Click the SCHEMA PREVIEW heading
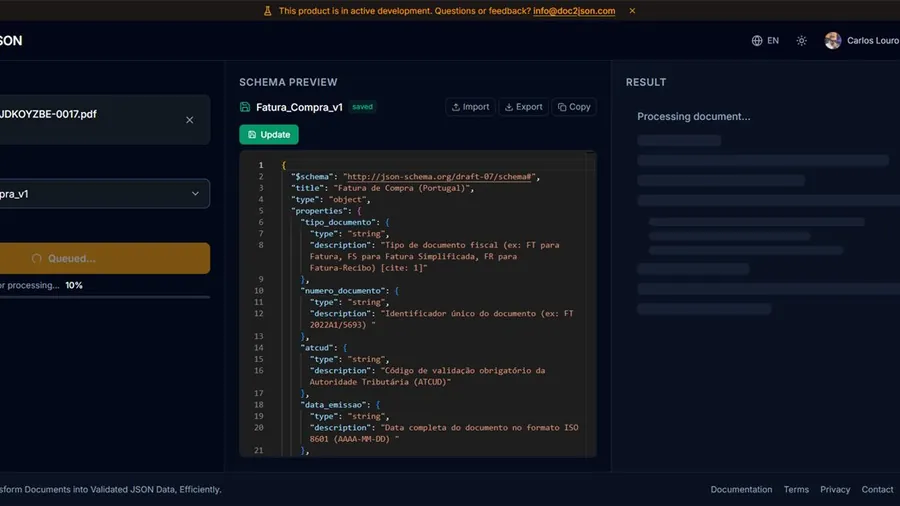This screenshot has height=506, width=900. pos(288,82)
